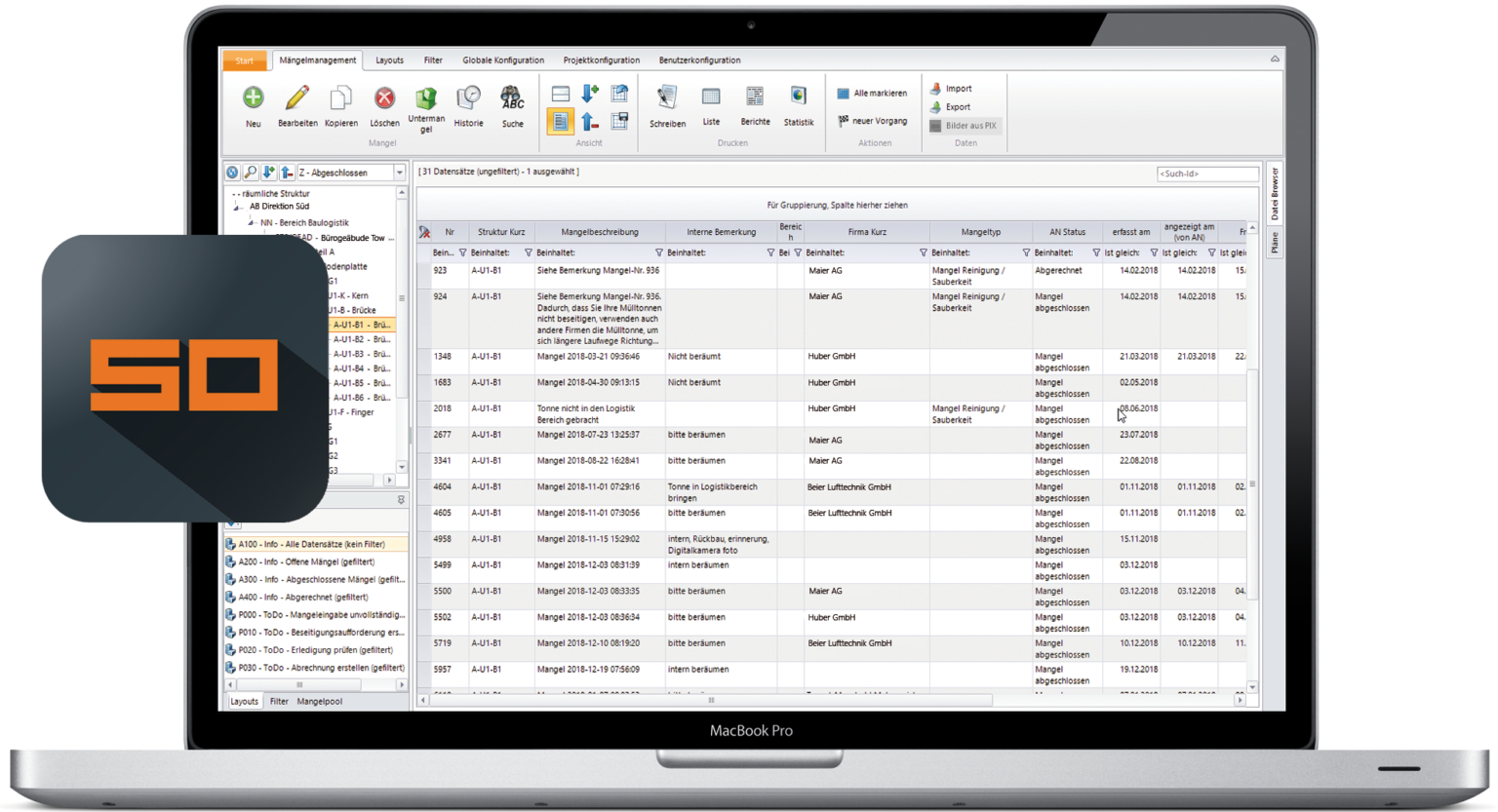Viewport: 1498px width, 812px height.
Task: Open the Z - Abgeschlossen dropdown
Action: tap(399, 173)
